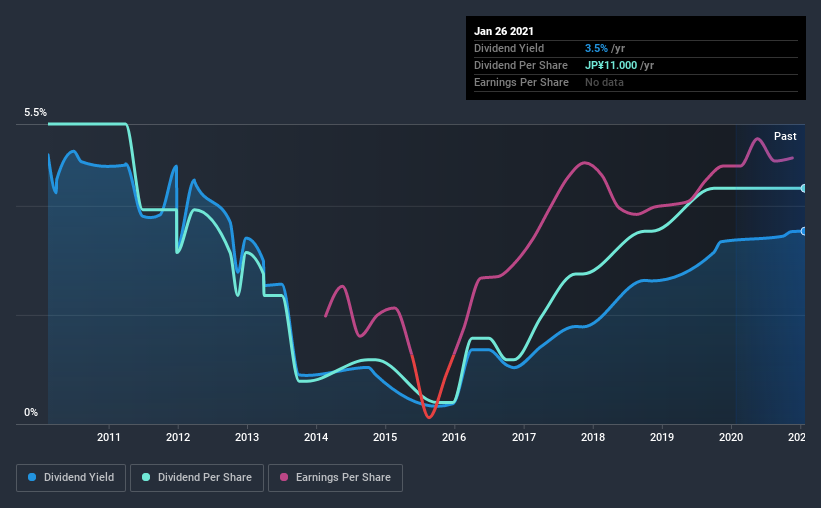
Task: Click the Jan 26 2021 tooltip date
Action: (x=504, y=31)
